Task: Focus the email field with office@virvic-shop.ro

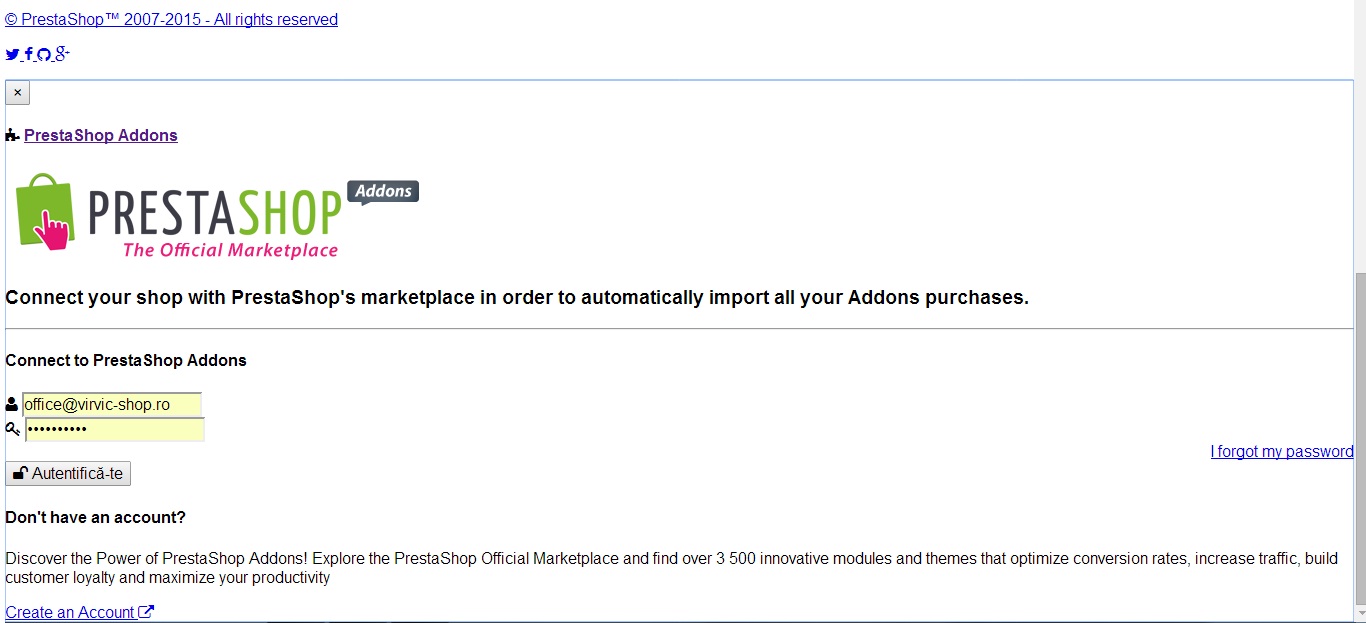Action: [112, 405]
